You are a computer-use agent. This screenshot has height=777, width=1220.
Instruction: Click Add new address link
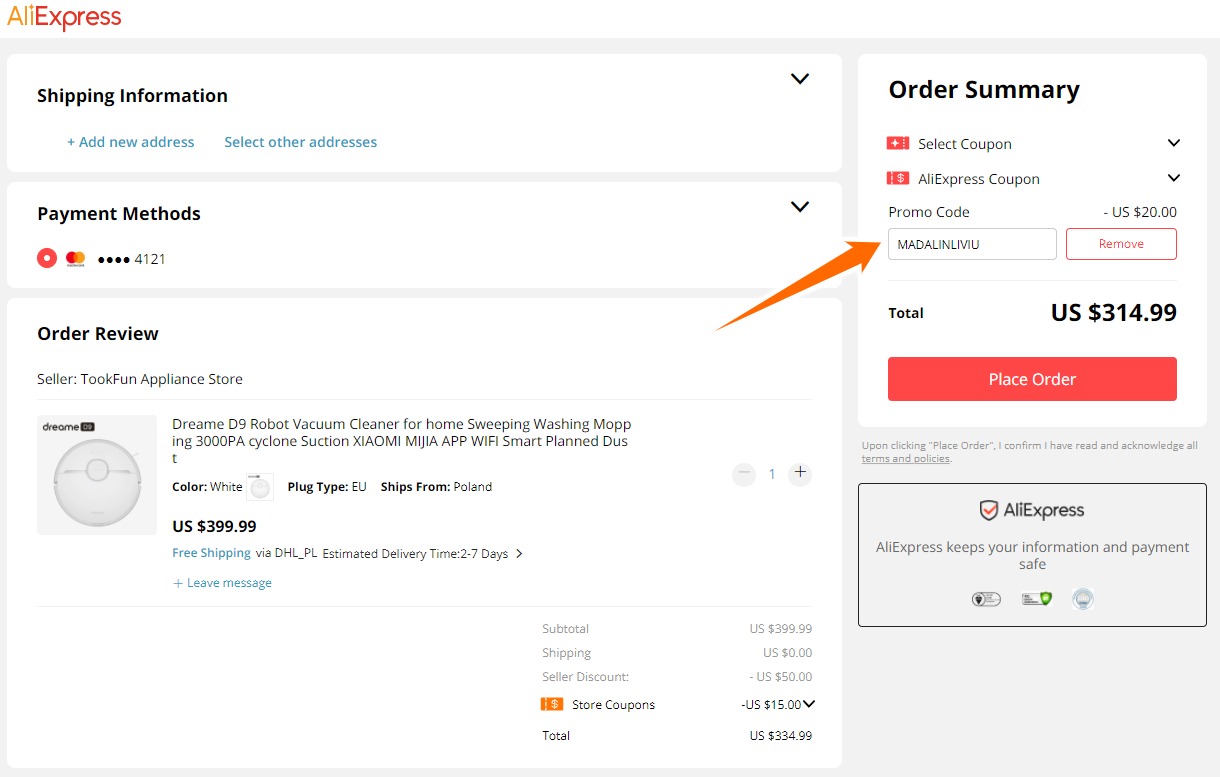tap(131, 142)
